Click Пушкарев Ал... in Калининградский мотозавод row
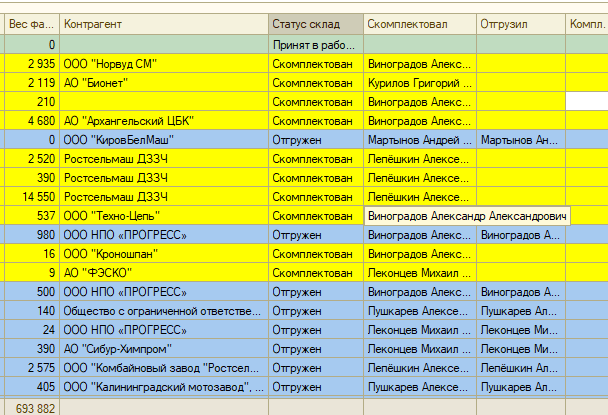608x415 pixels. tap(521, 387)
